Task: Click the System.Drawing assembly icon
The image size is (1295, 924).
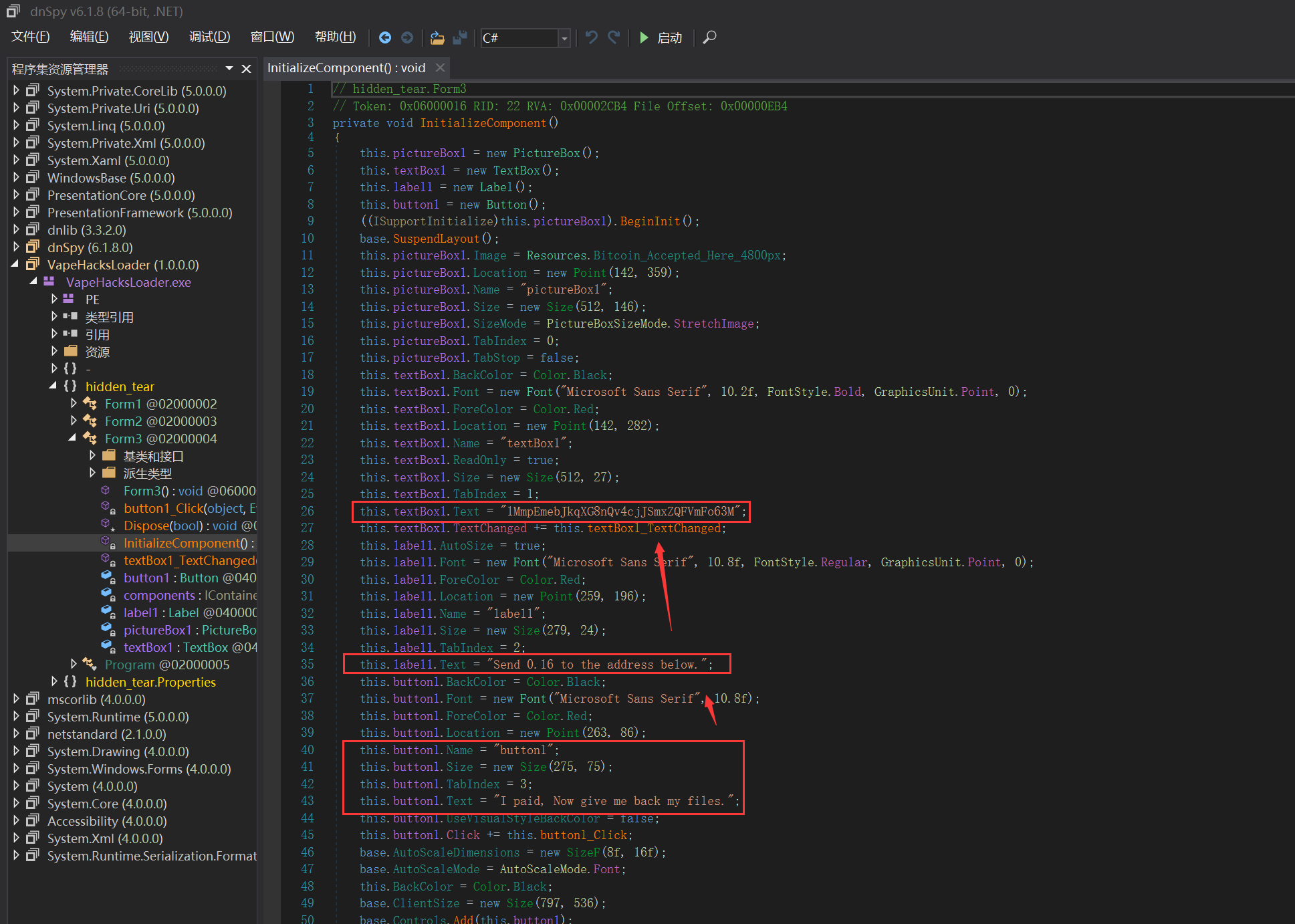Action: 33,751
